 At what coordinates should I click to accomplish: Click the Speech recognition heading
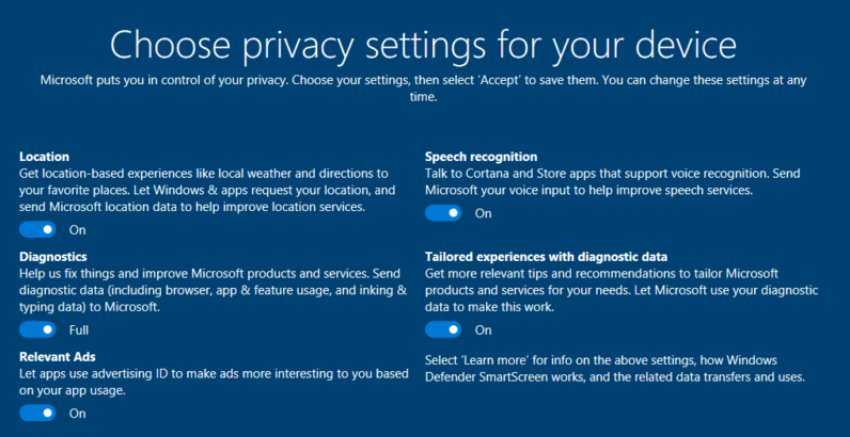pos(481,157)
